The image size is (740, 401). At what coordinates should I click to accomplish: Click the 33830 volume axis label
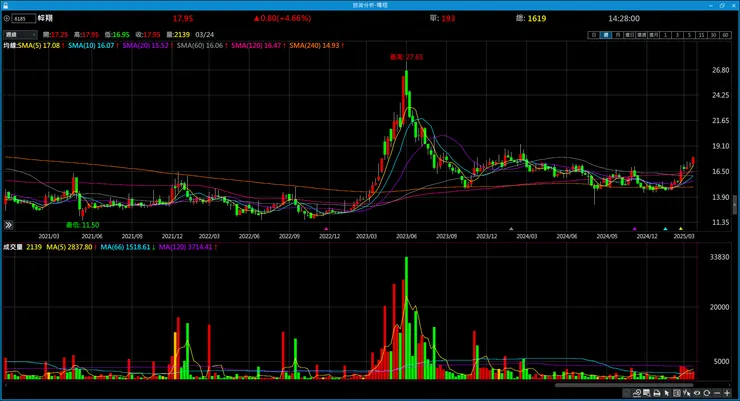[x=720, y=257]
